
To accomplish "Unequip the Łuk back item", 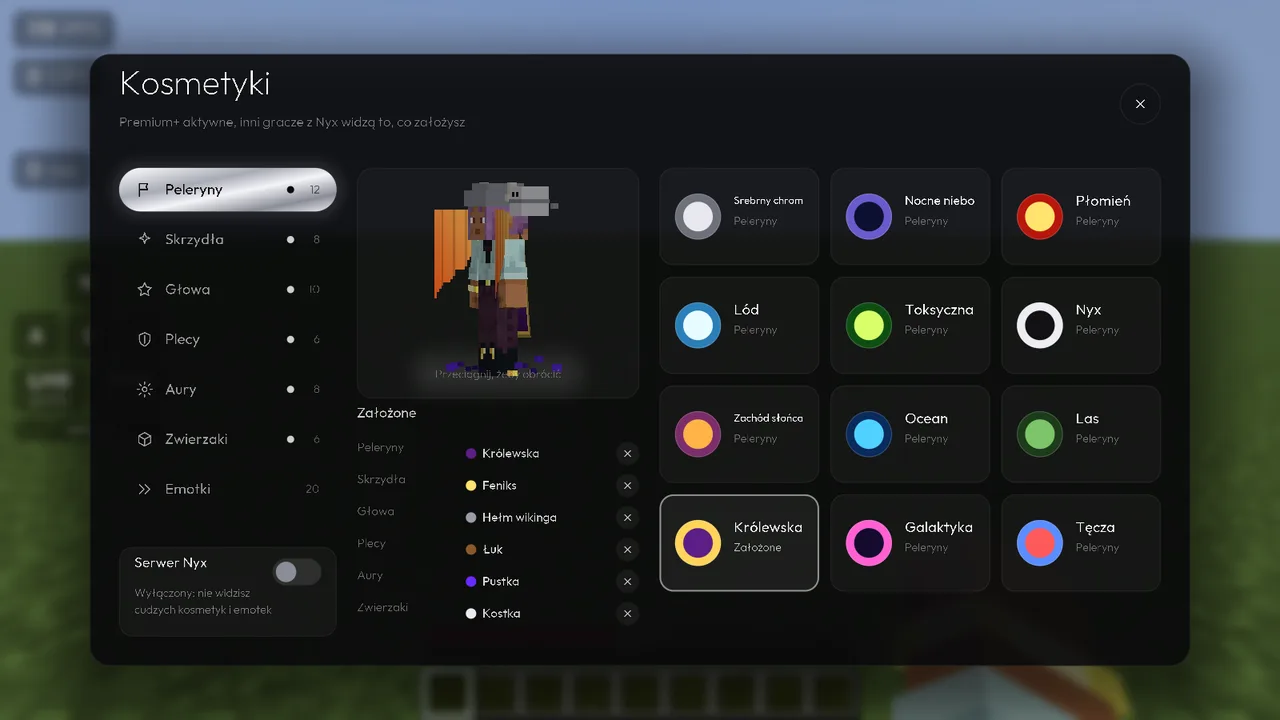I will pos(627,549).
